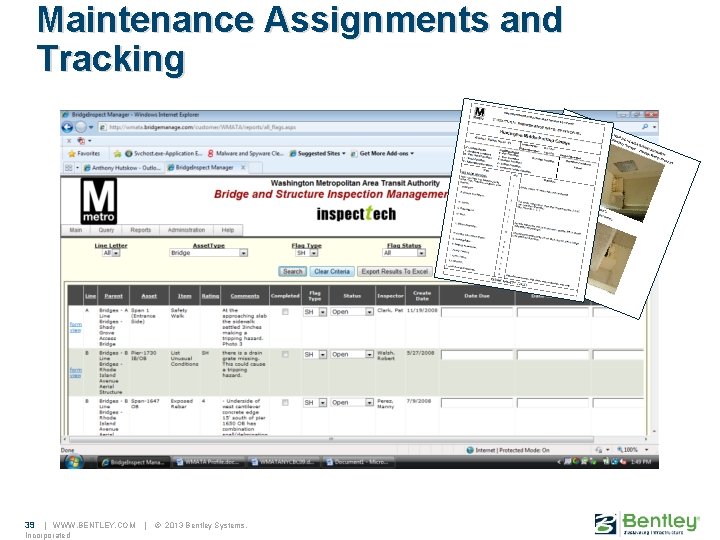Viewport: 720px width, 540px height.
Task: Switch to BridgeInspect Mana... taskbar button
Action: pyautogui.click(x=133, y=462)
